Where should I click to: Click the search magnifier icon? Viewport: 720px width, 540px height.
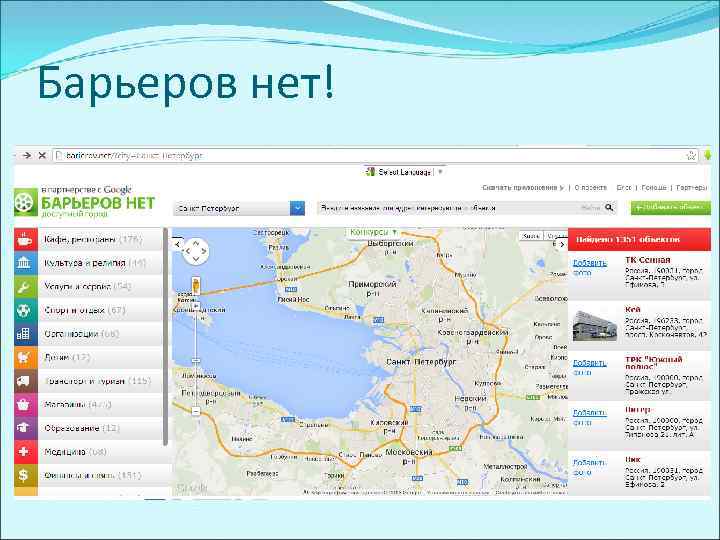pos(609,208)
